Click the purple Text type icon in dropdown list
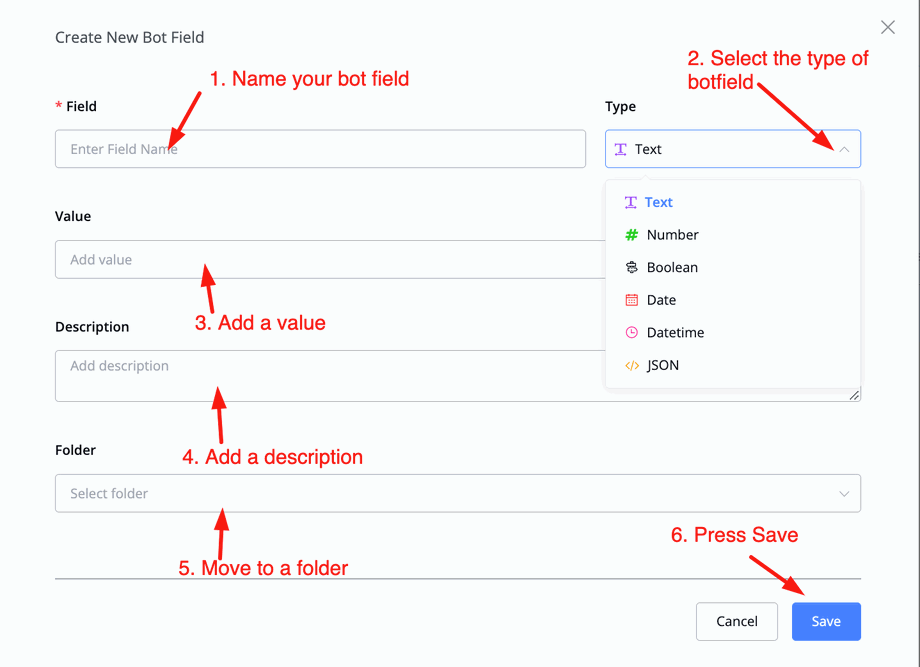Viewport: 920px width, 667px height. pos(631,202)
